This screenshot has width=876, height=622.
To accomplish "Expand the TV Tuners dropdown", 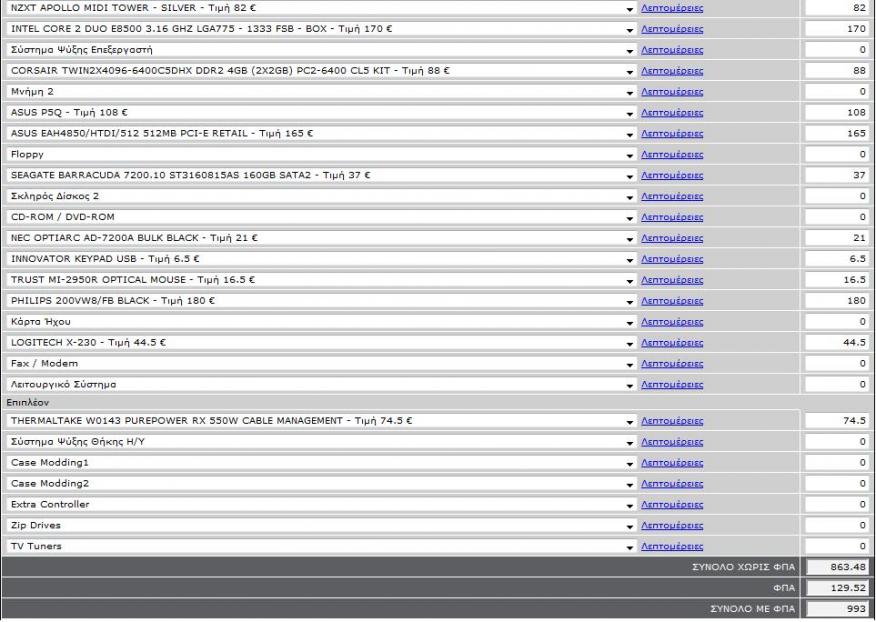I will (320, 547).
